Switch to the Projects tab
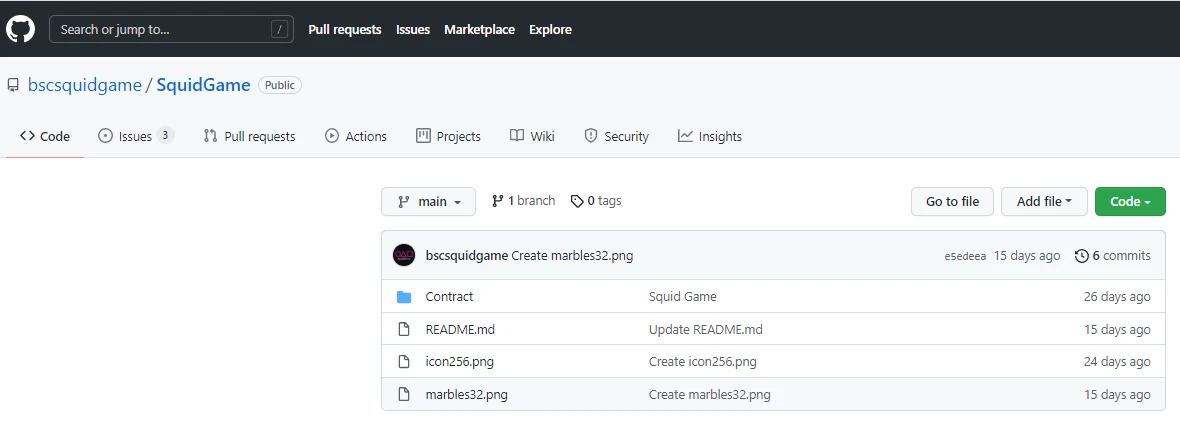 pos(449,136)
